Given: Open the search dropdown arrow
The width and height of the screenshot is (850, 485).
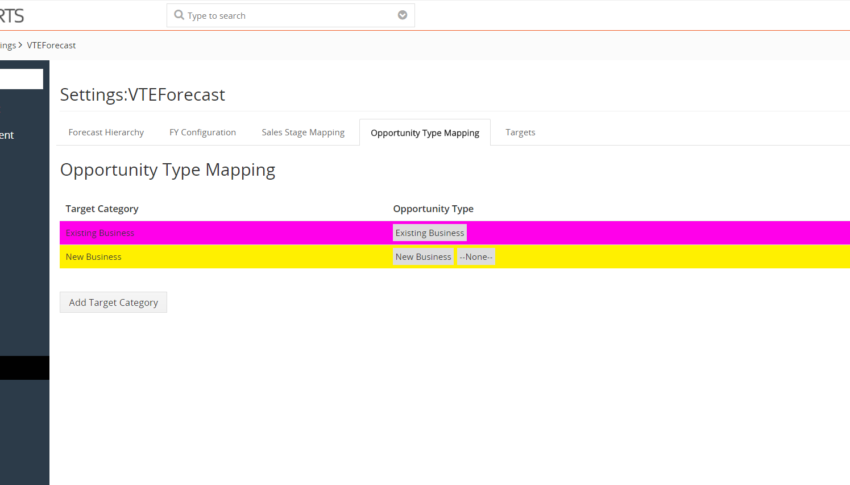Looking at the screenshot, I should (x=402, y=15).
